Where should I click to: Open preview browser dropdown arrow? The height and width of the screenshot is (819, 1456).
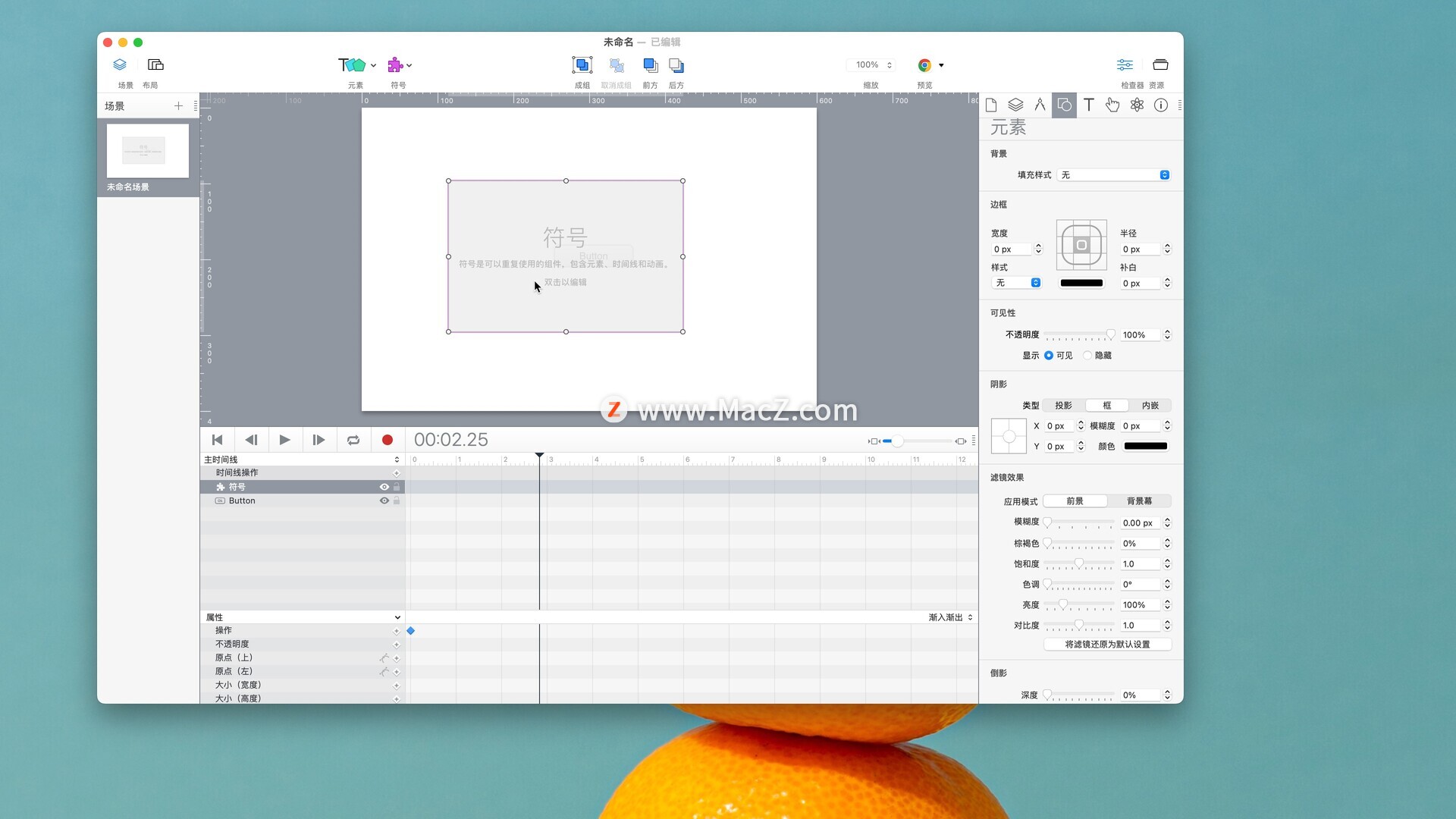tap(941, 65)
